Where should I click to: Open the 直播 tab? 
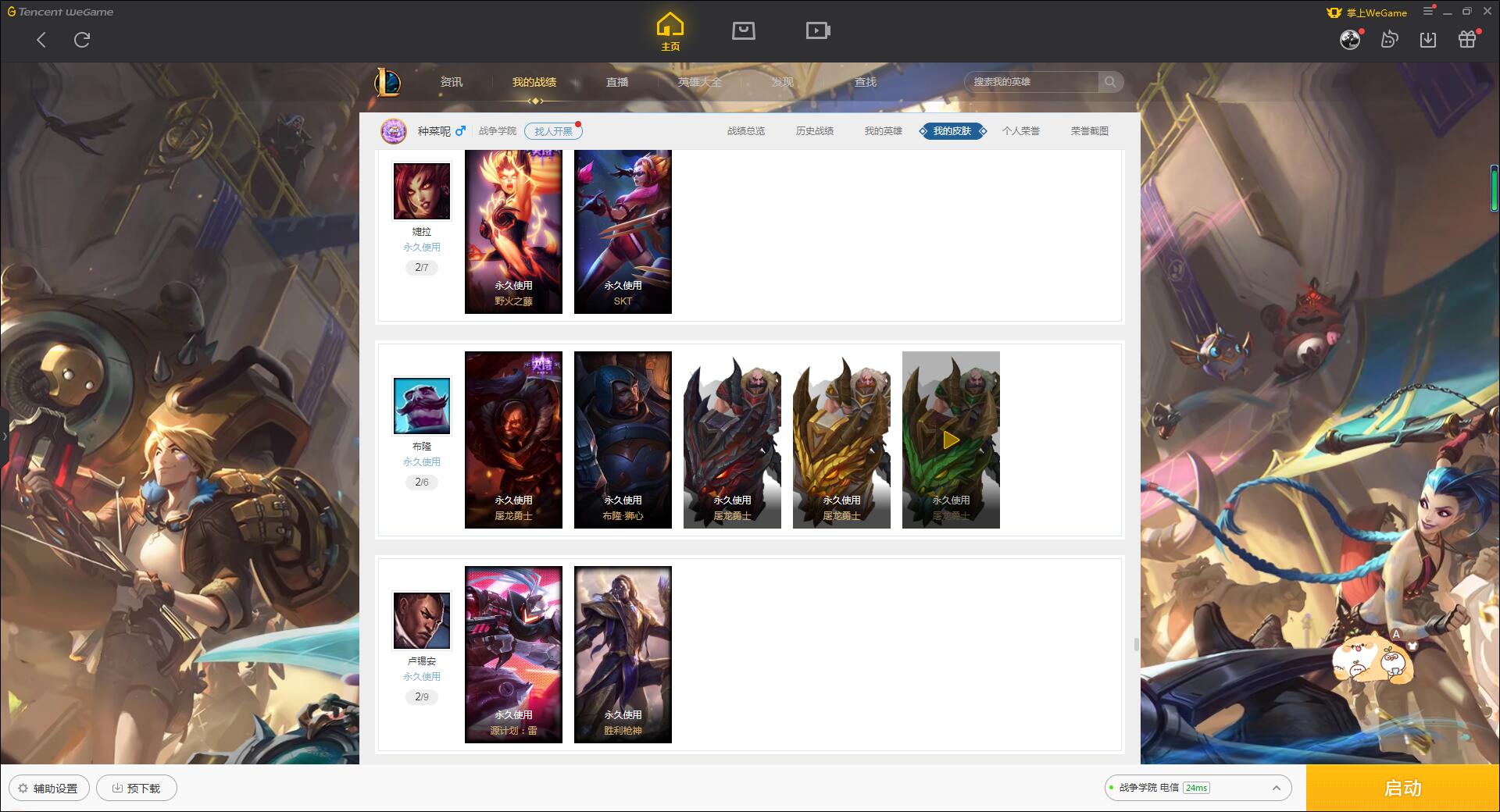pos(617,82)
